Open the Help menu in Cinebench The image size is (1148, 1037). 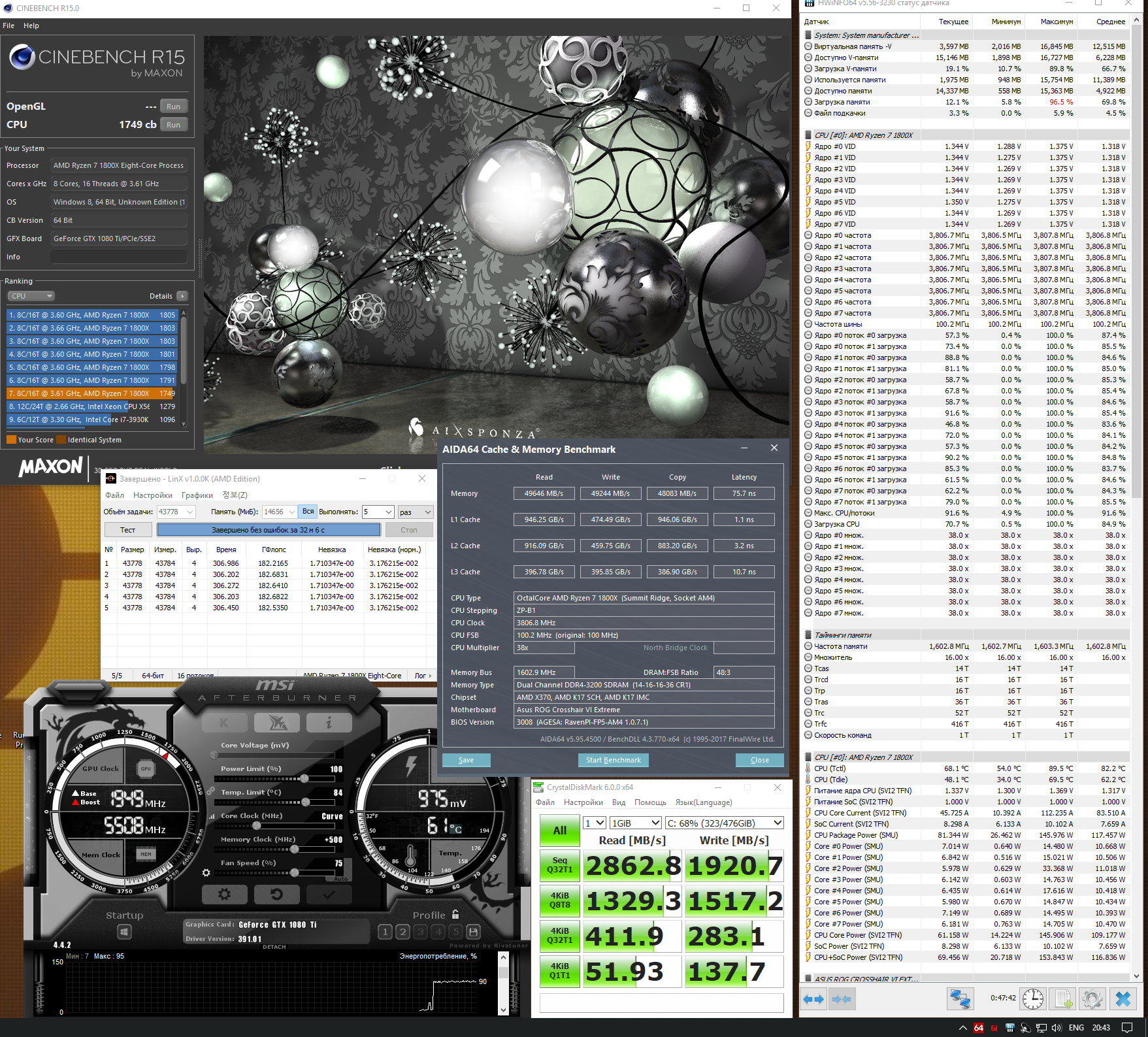pyautogui.click(x=31, y=25)
